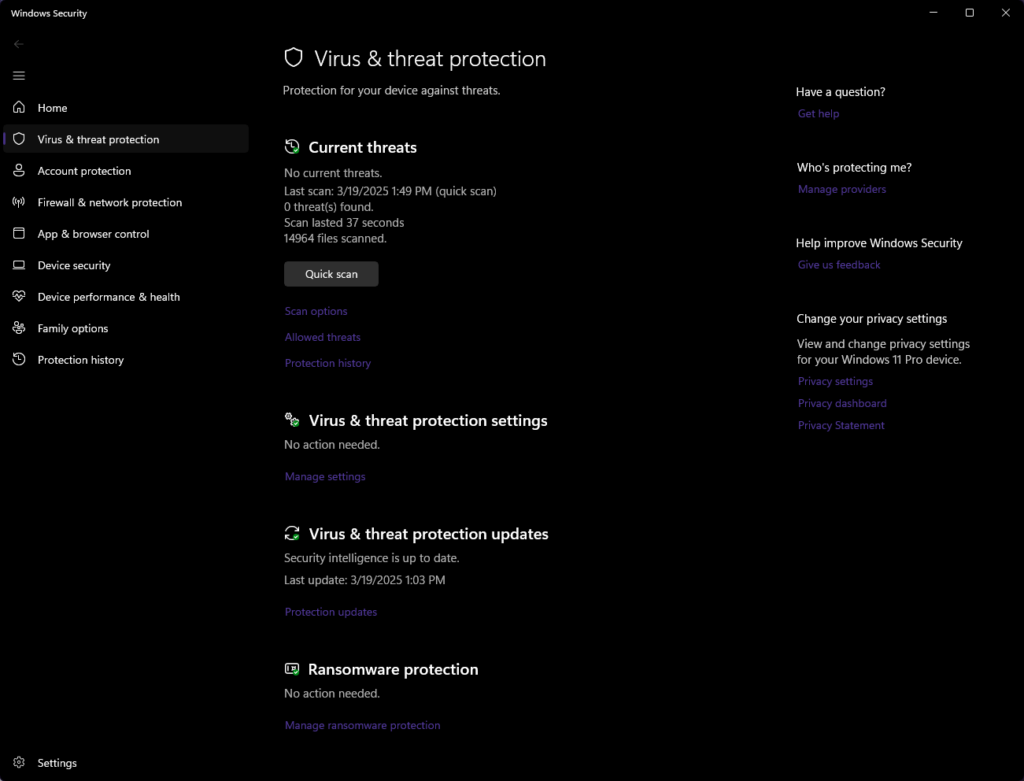Select Virus & threat protection in sidebar
Image resolution: width=1024 pixels, height=781 pixels.
[98, 140]
